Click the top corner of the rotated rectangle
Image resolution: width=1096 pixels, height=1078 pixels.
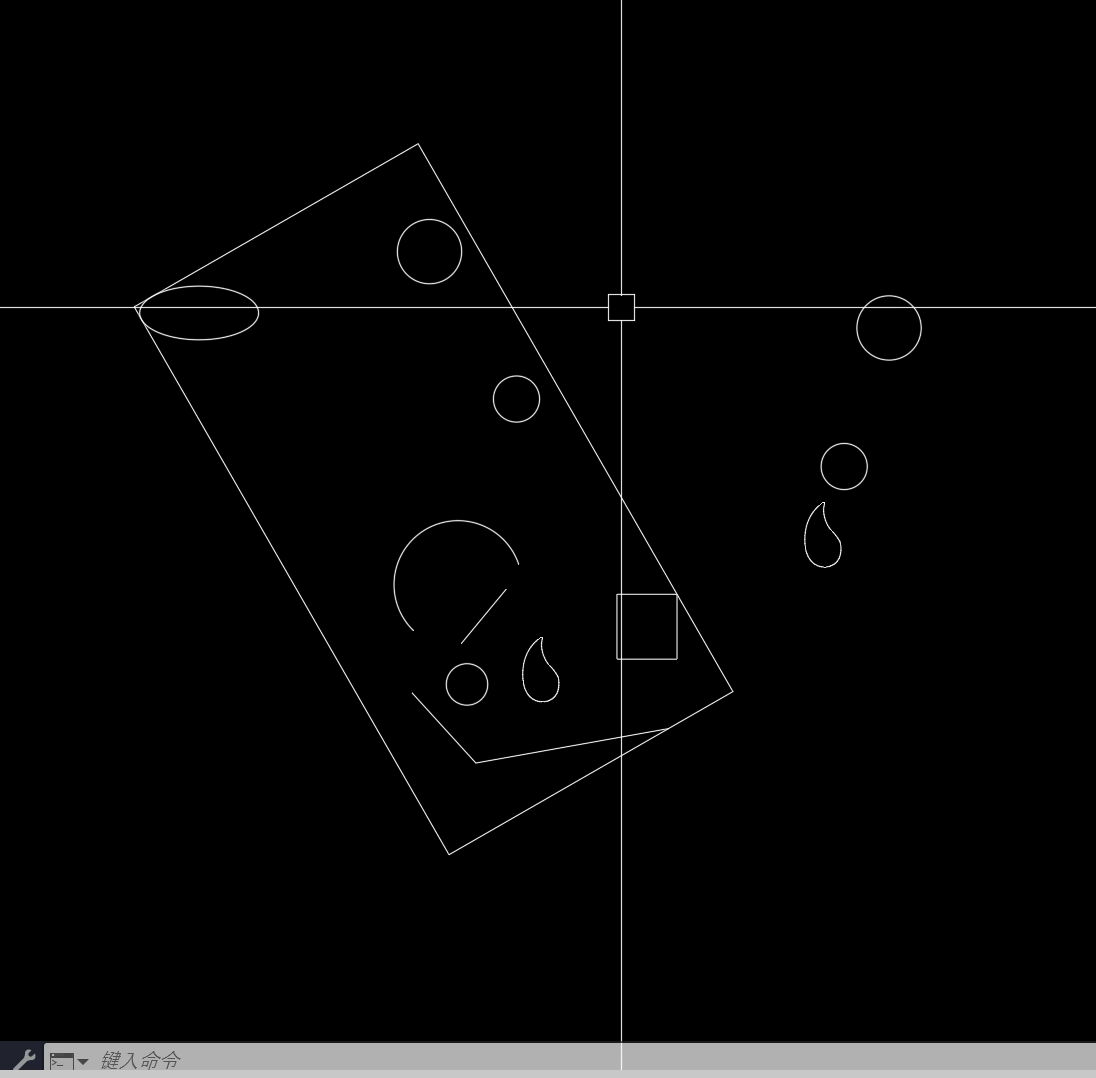pos(418,144)
